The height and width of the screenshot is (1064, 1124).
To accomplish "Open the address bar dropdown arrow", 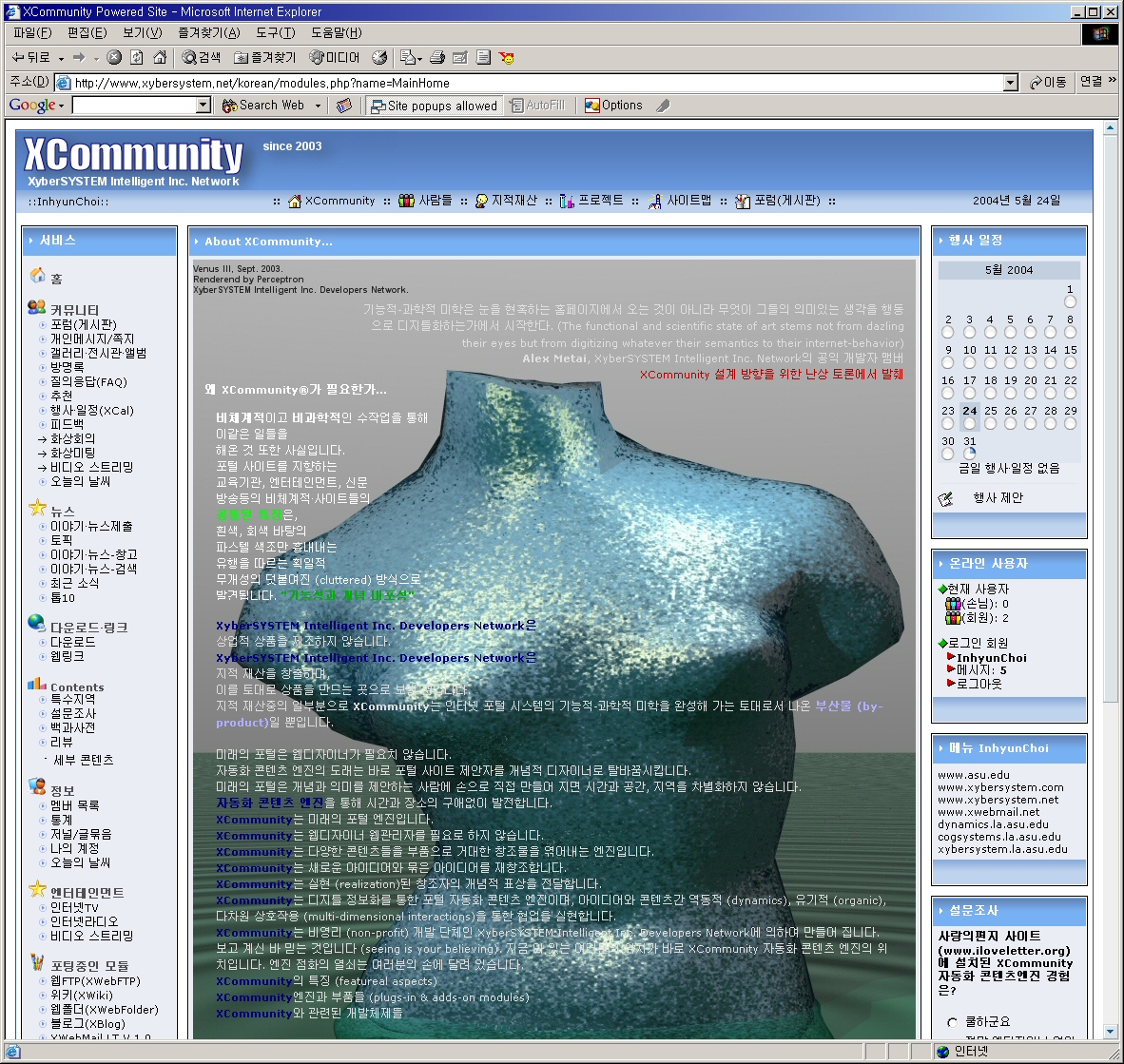I will tap(1011, 83).
